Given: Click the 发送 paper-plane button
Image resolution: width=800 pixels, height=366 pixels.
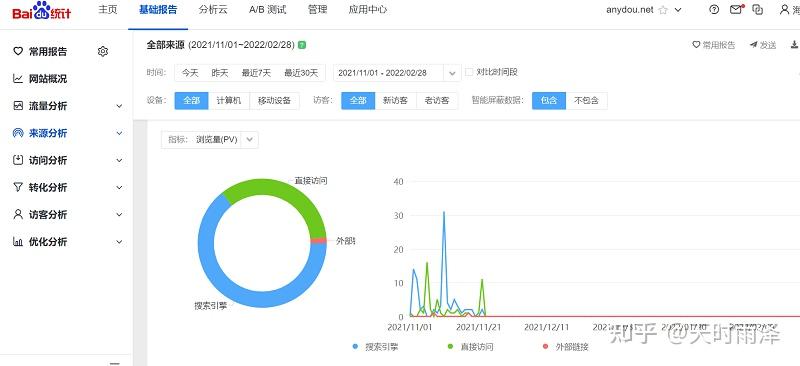Looking at the screenshot, I should (763, 45).
